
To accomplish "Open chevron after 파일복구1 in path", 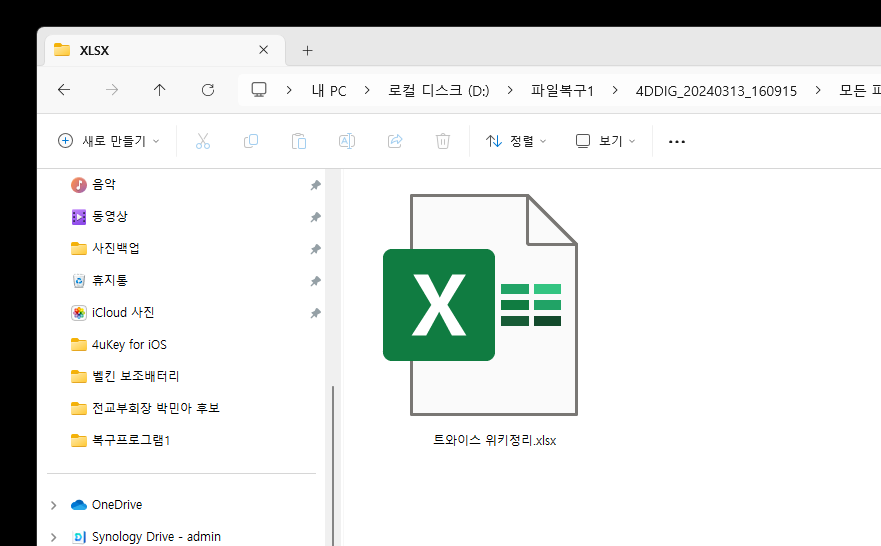I will pos(615,90).
